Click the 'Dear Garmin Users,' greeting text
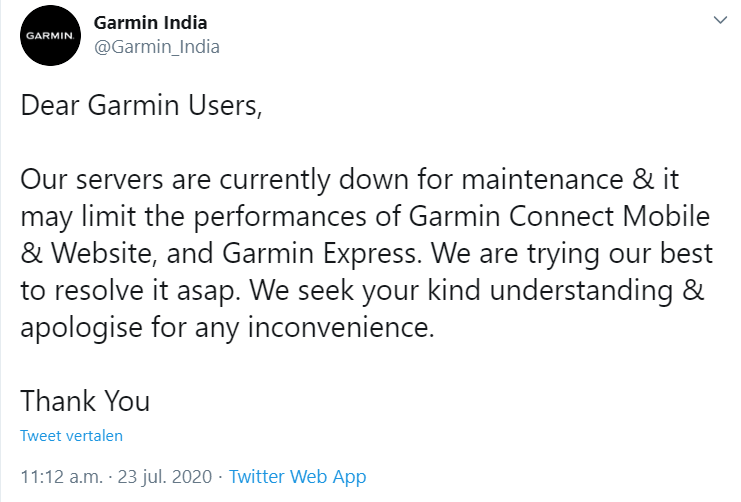This screenshot has height=502, width=741. pos(141,107)
